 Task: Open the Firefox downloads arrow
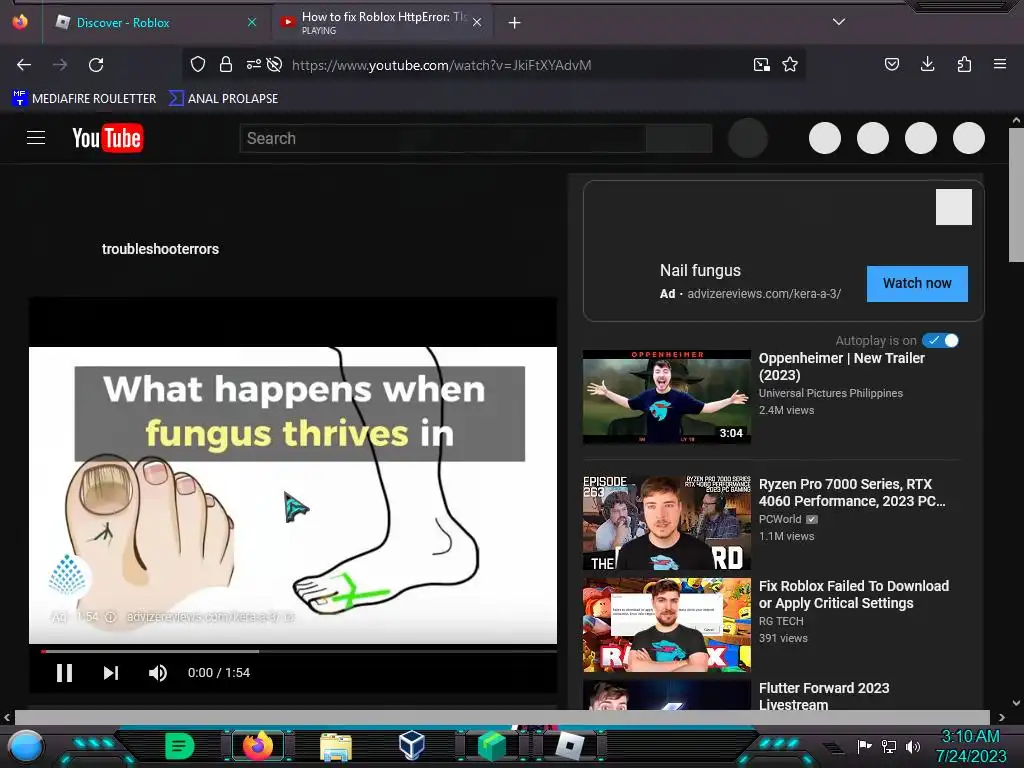click(927, 64)
